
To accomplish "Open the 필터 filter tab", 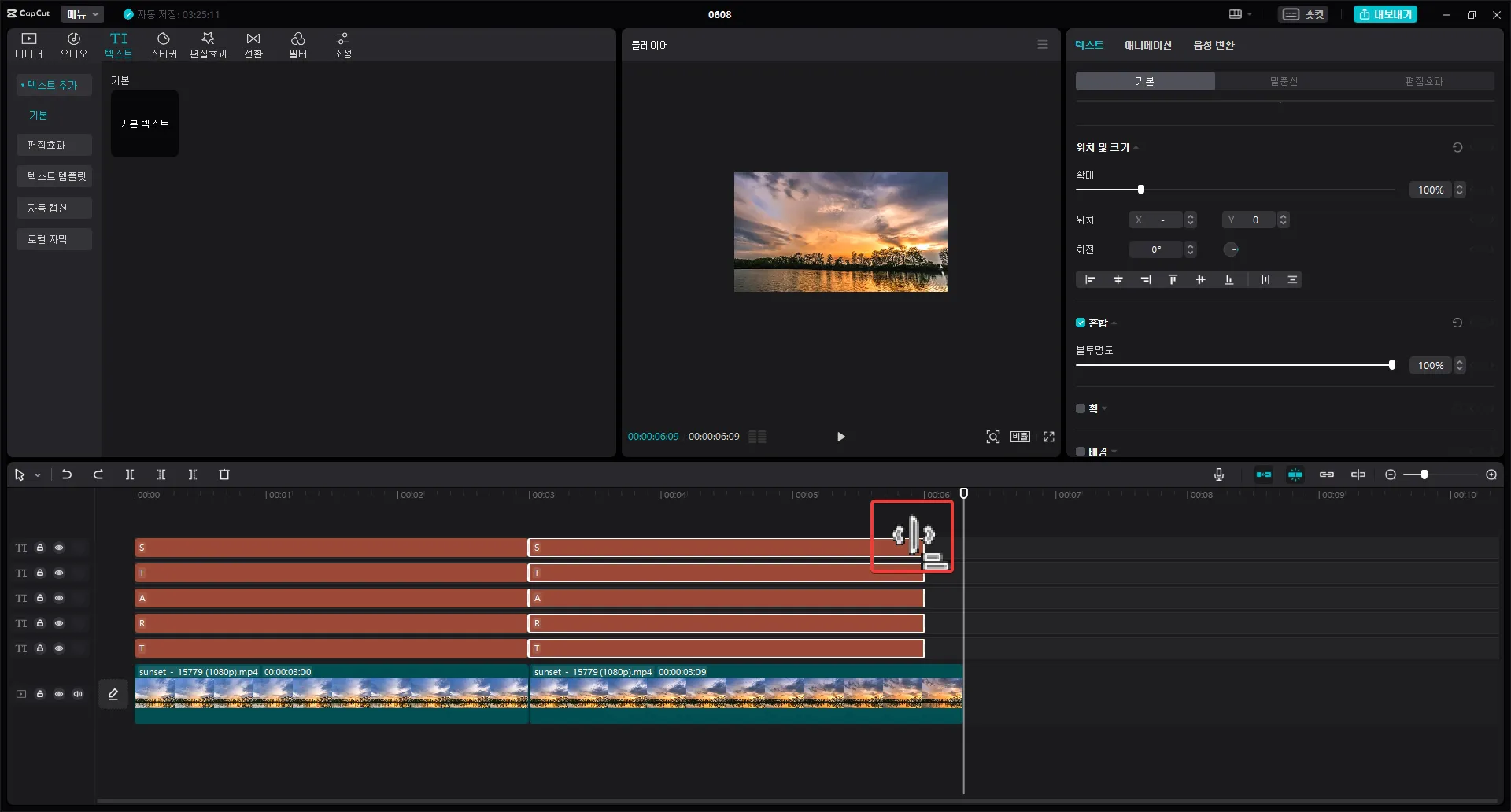I will click(x=298, y=46).
